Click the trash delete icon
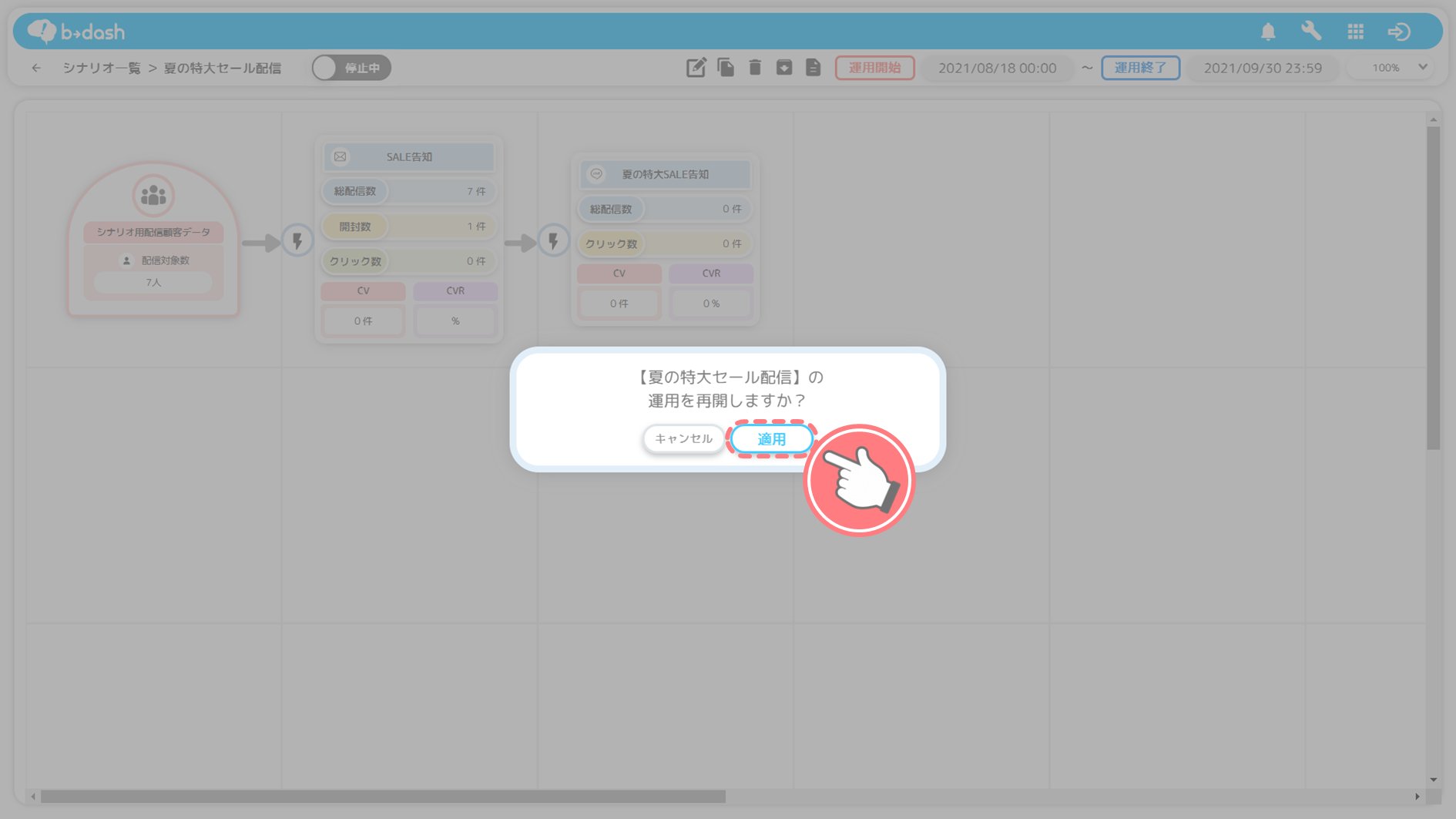Viewport: 1456px width, 819px height. 755,68
